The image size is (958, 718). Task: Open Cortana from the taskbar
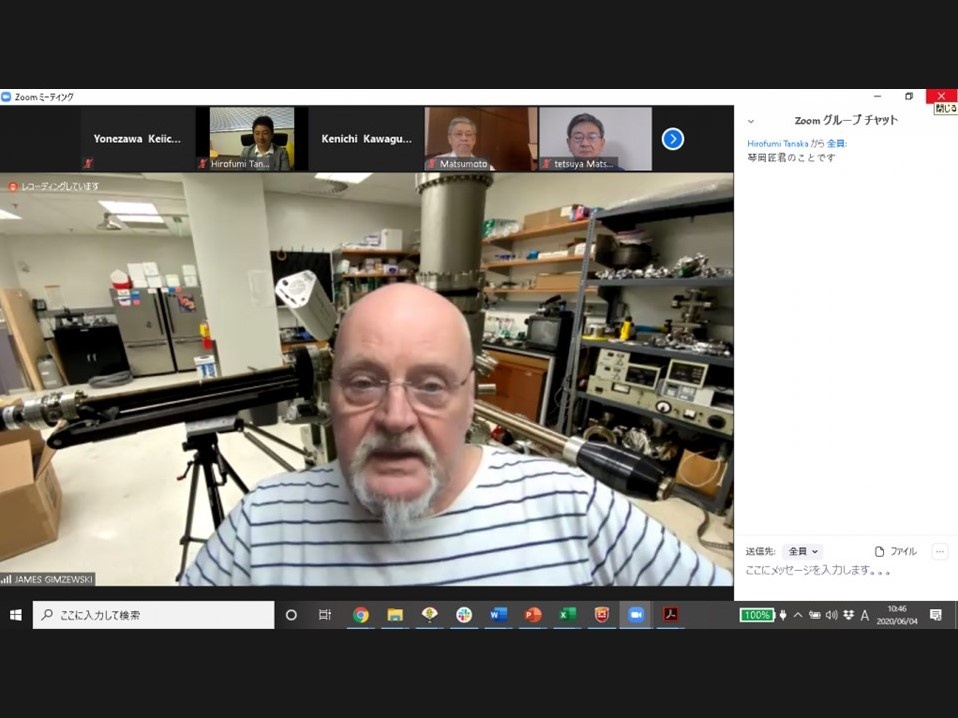pyautogui.click(x=291, y=615)
